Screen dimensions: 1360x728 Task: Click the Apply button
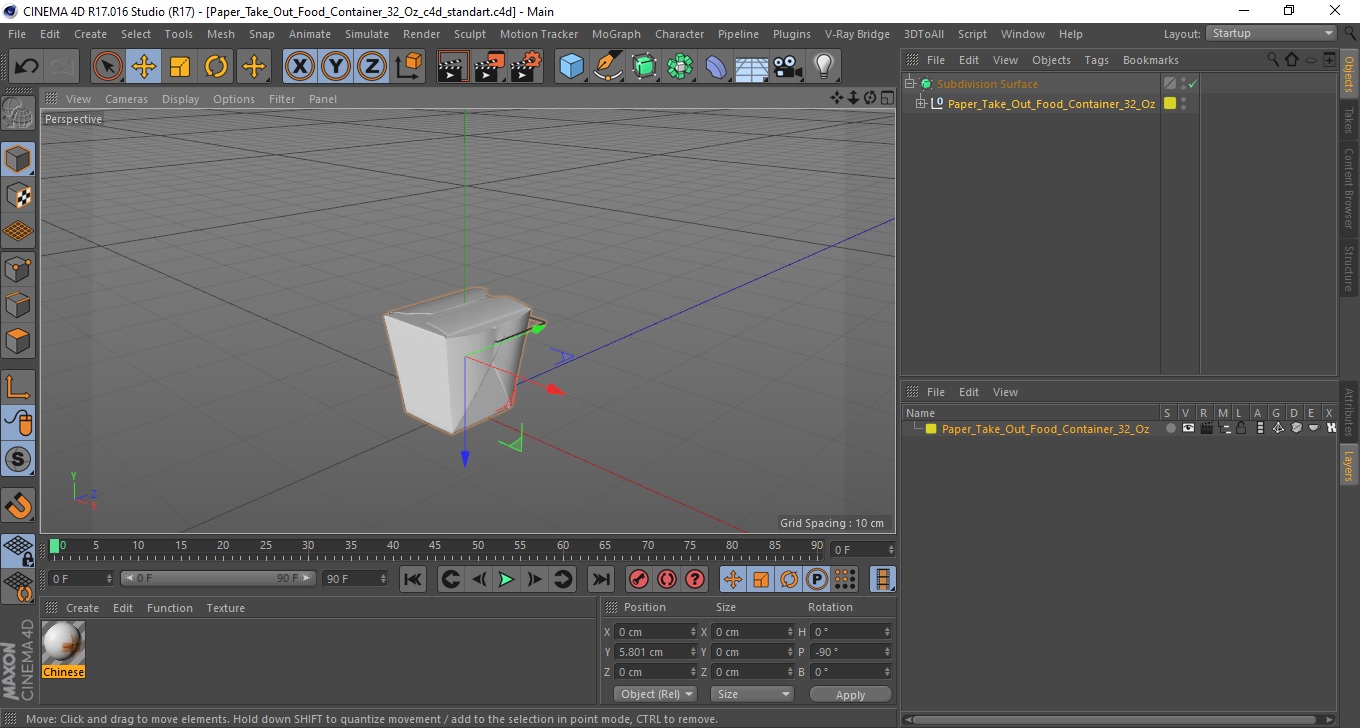pyautogui.click(x=850, y=694)
